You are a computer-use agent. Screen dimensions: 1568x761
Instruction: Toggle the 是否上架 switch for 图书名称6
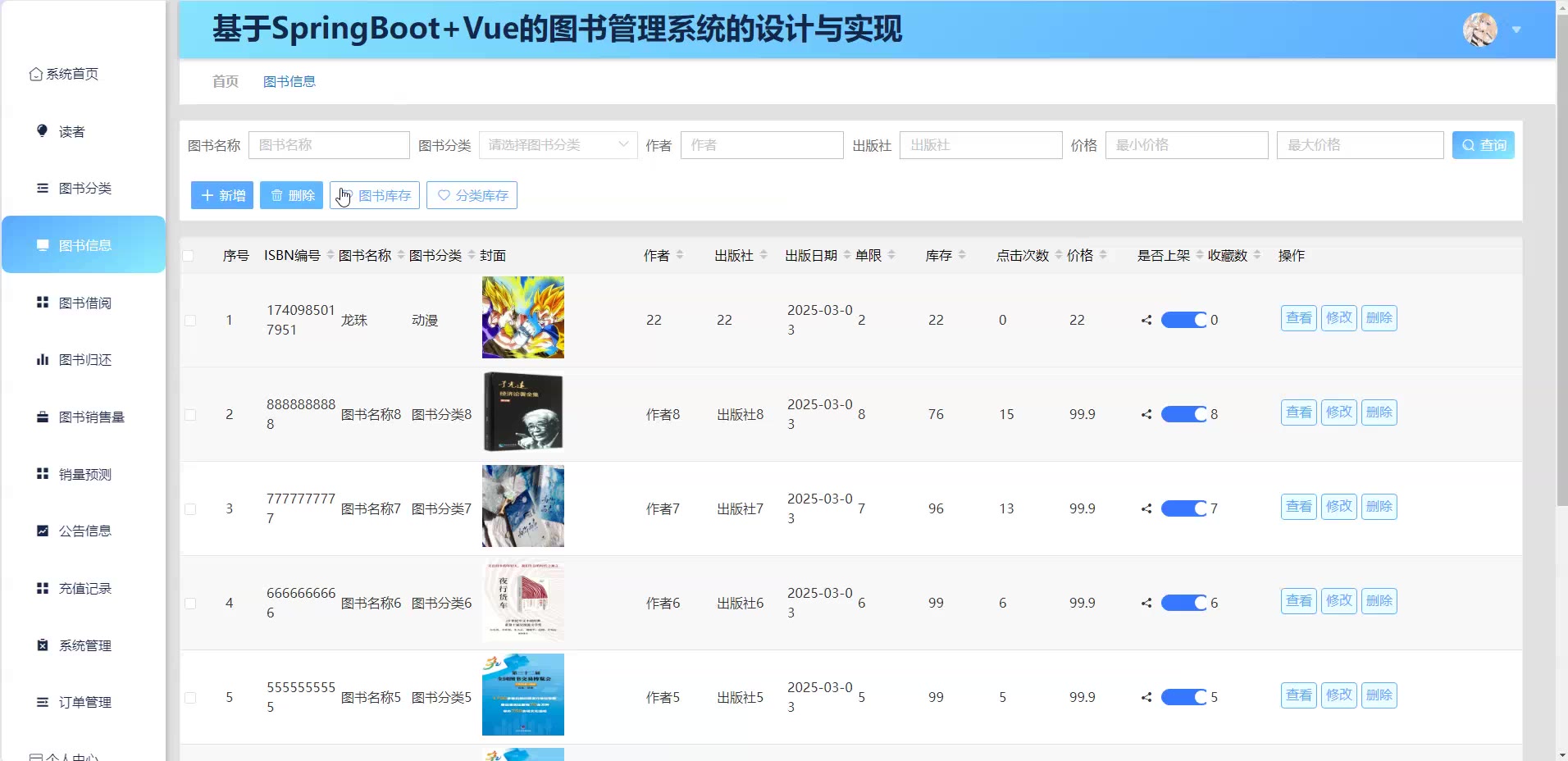(1184, 603)
